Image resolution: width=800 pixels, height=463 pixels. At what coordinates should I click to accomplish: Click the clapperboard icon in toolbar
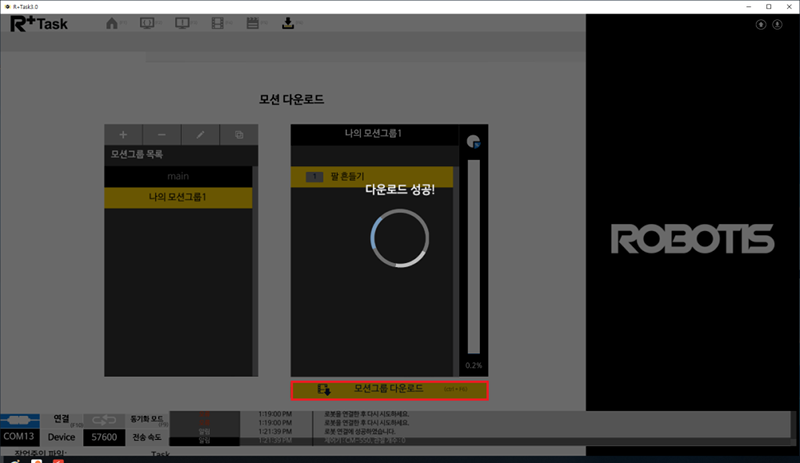point(253,22)
